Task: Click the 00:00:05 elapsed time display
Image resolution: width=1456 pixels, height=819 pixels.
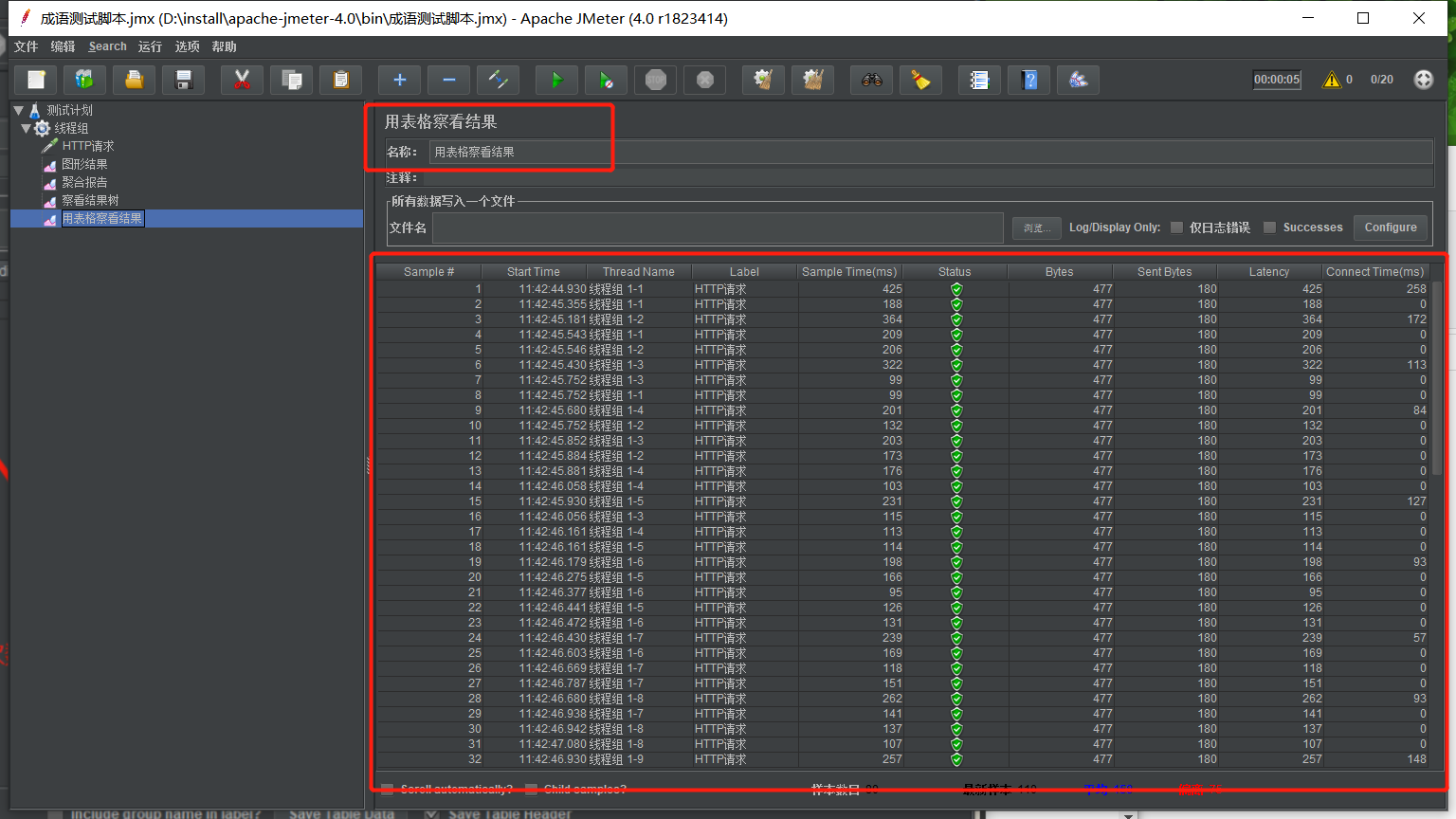Action: [x=1277, y=80]
